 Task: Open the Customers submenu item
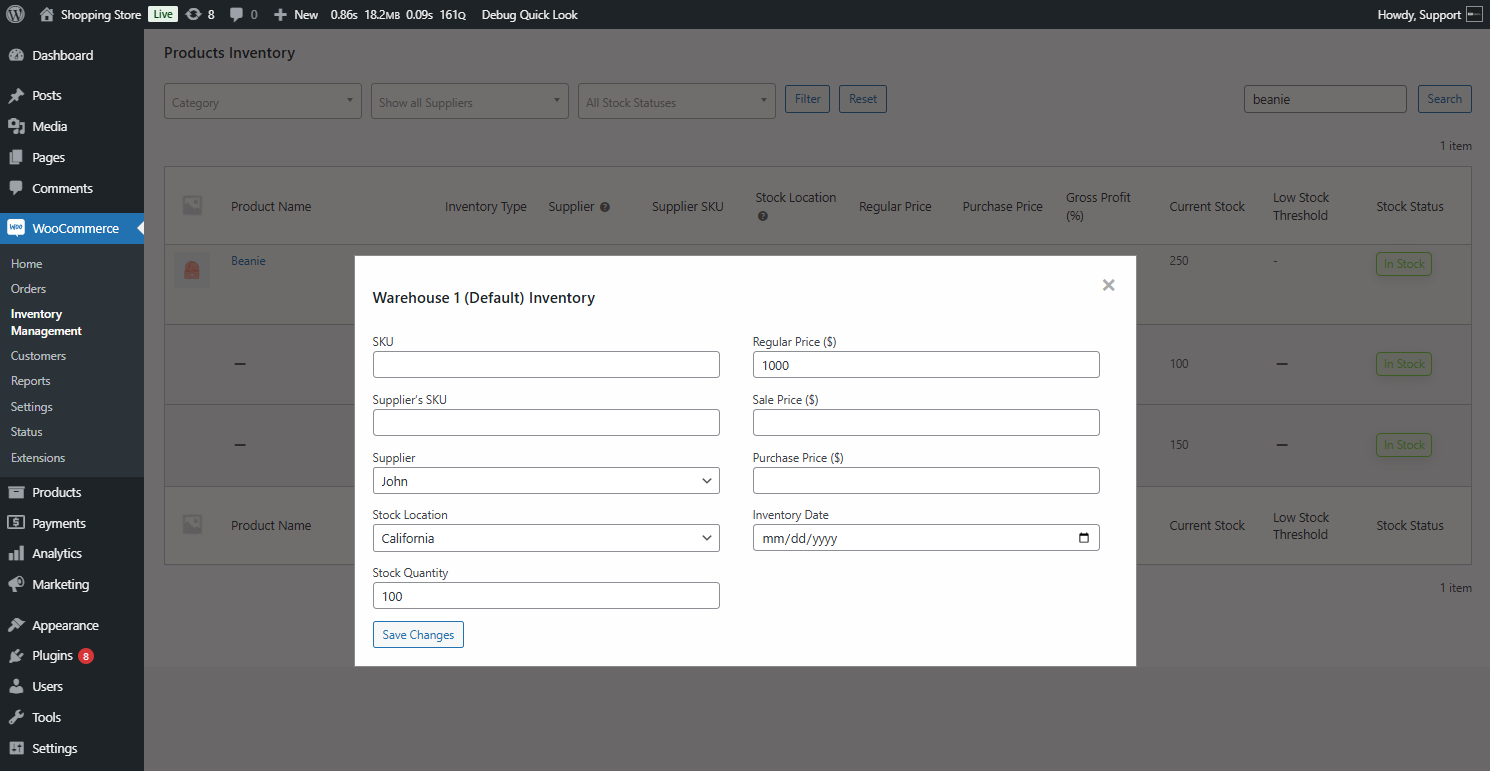tap(39, 356)
